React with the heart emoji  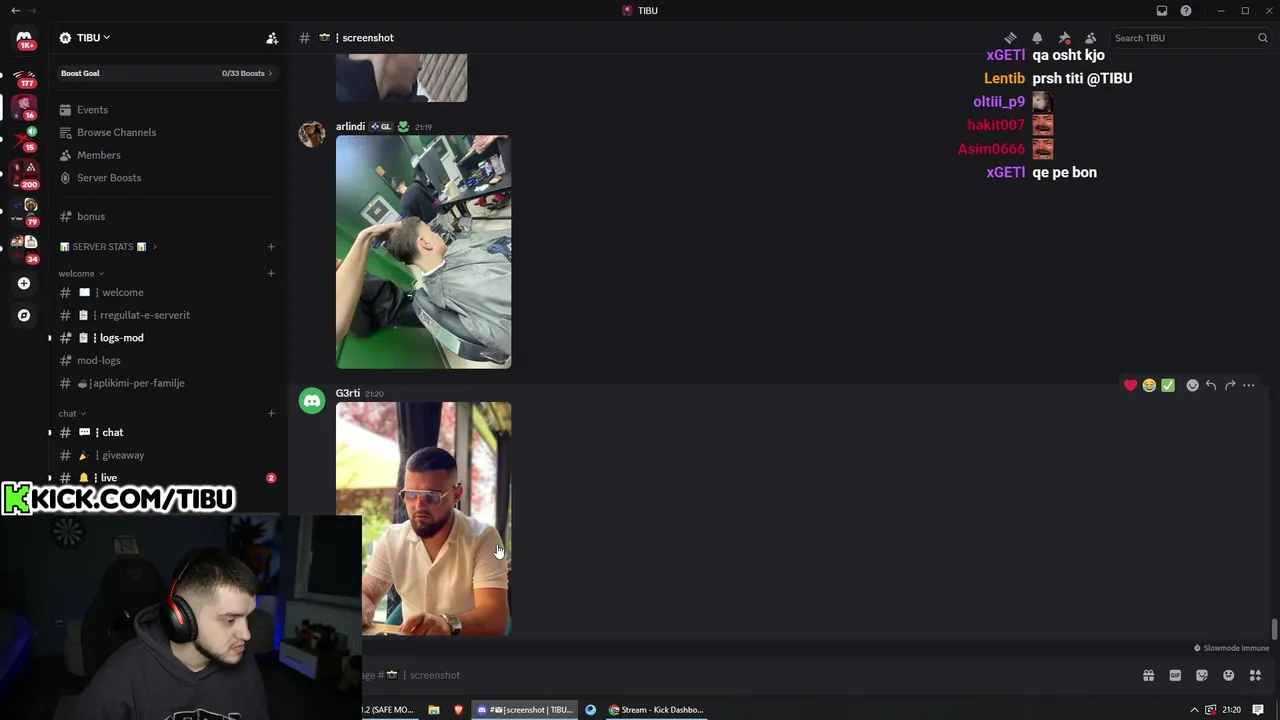click(1130, 385)
